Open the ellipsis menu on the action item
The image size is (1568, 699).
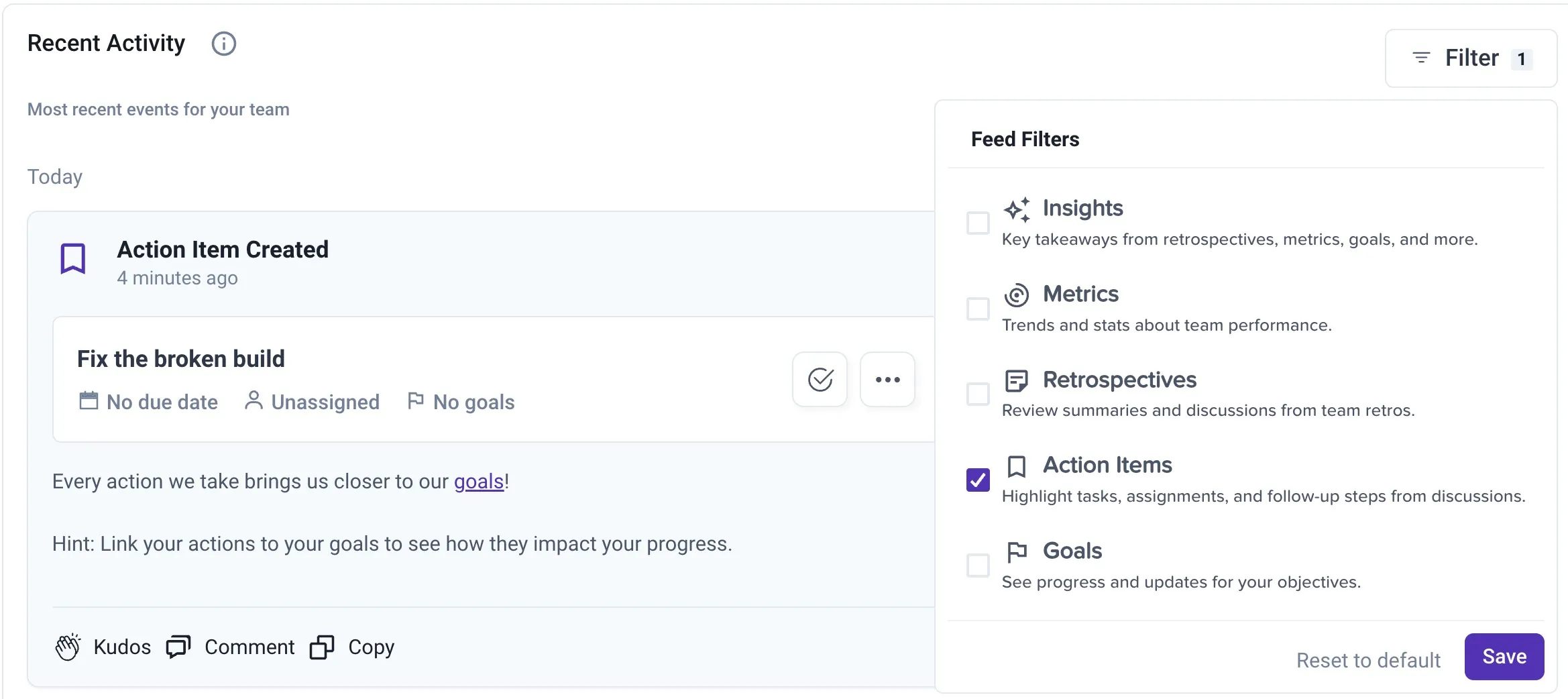[x=887, y=380]
